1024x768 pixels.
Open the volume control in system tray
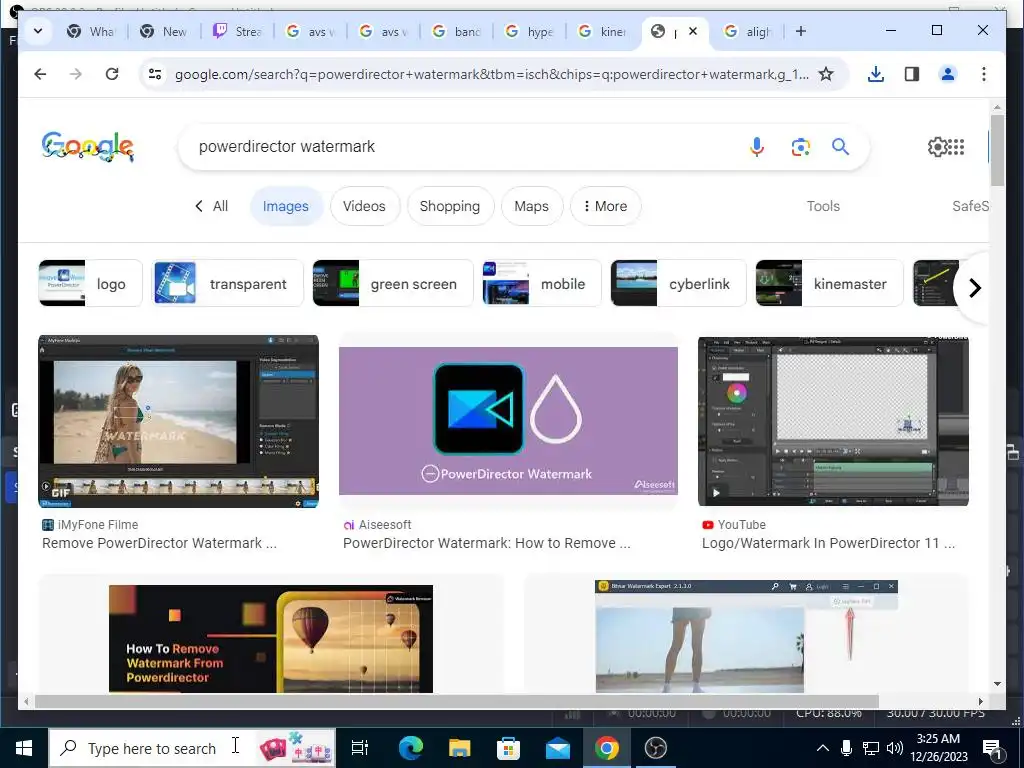(895, 748)
